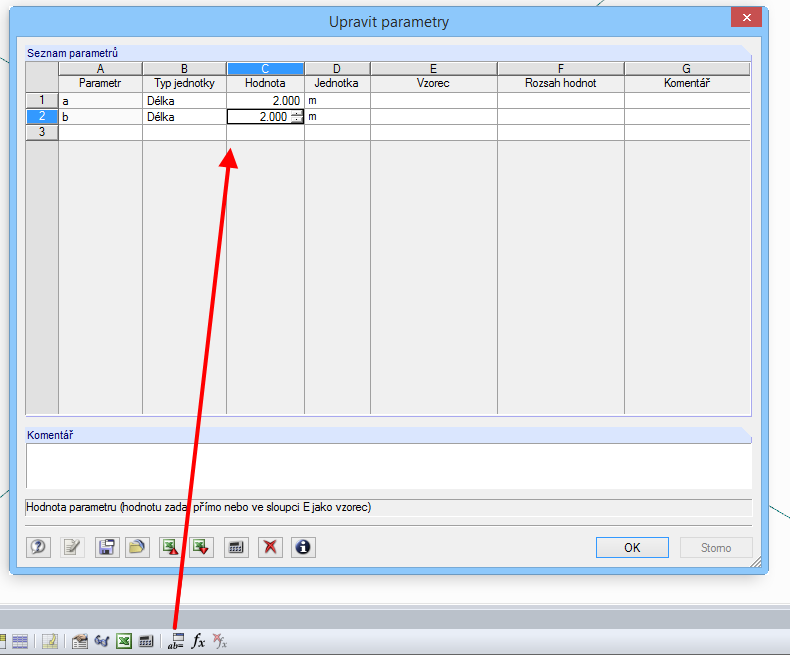Screen dimensions: 790x655
Task: Select column header F
Action: pos(561,69)
